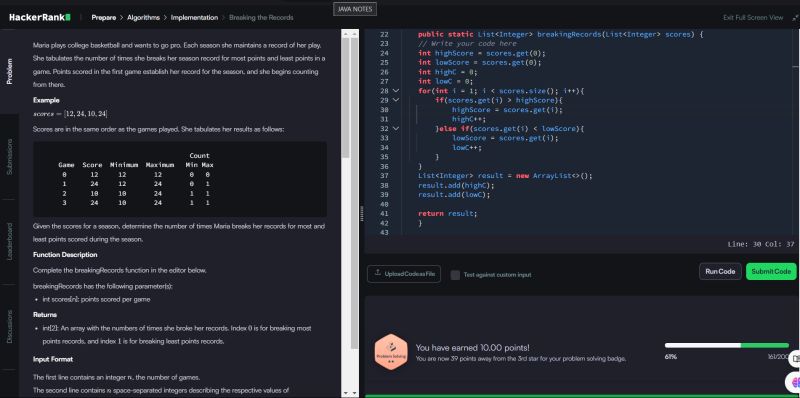Click 'result.add(lowC);' code line

click(454, 194)
